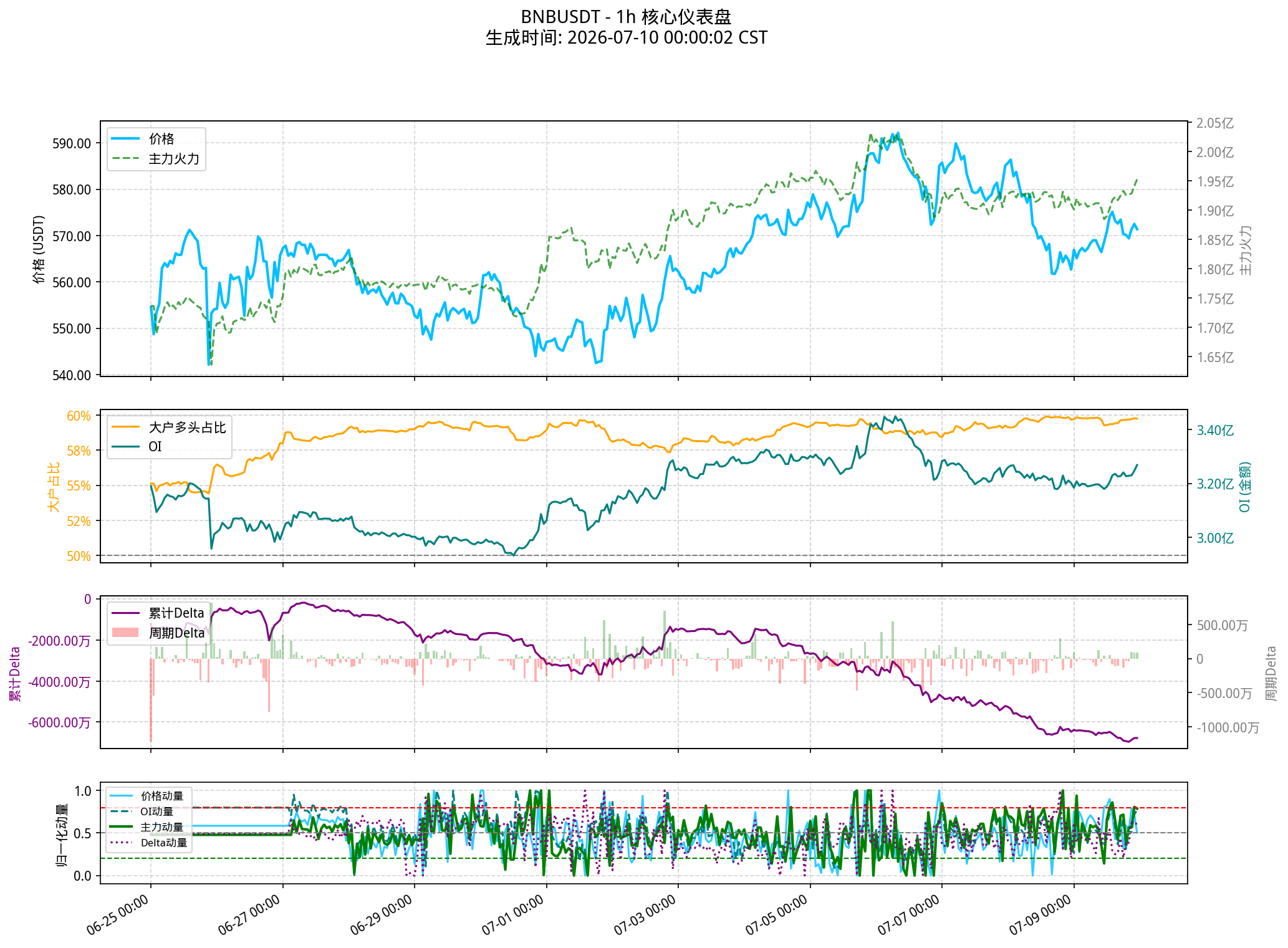Click the "-2000.00万" tick label

(60, 641)
